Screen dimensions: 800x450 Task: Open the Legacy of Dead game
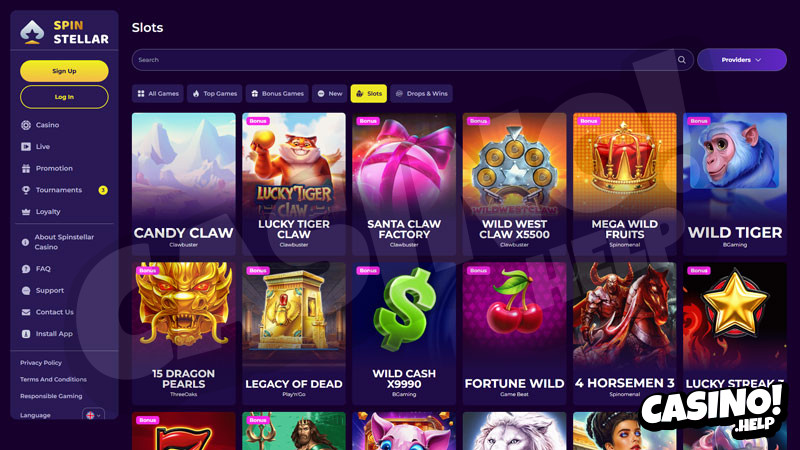click(294, 333)
